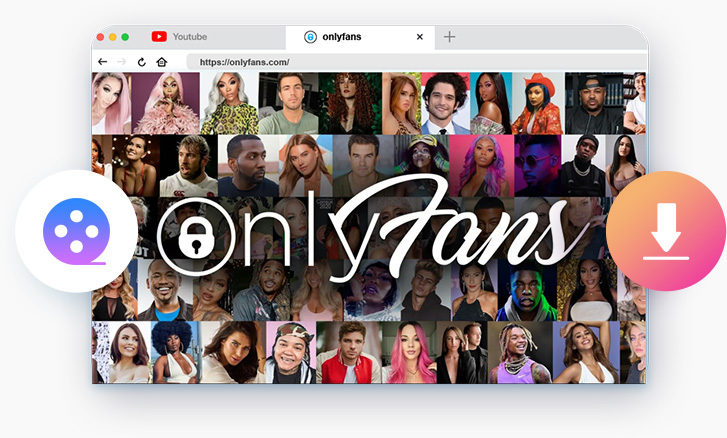Click the address bar with https://onlyfans.com/
The height and width of the screenshot is (438, 727).
pos(416,62)
